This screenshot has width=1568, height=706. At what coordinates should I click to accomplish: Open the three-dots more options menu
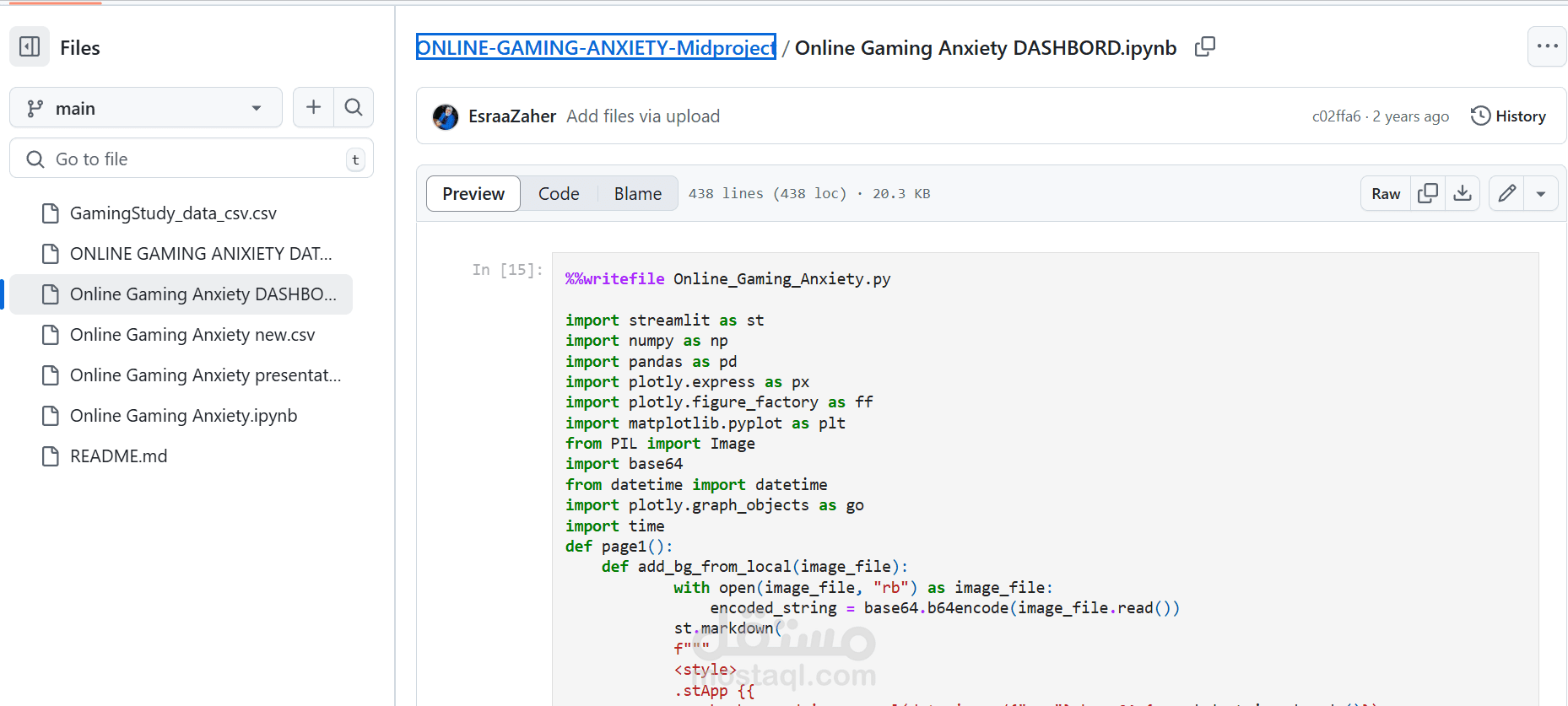coord(1547,46)
